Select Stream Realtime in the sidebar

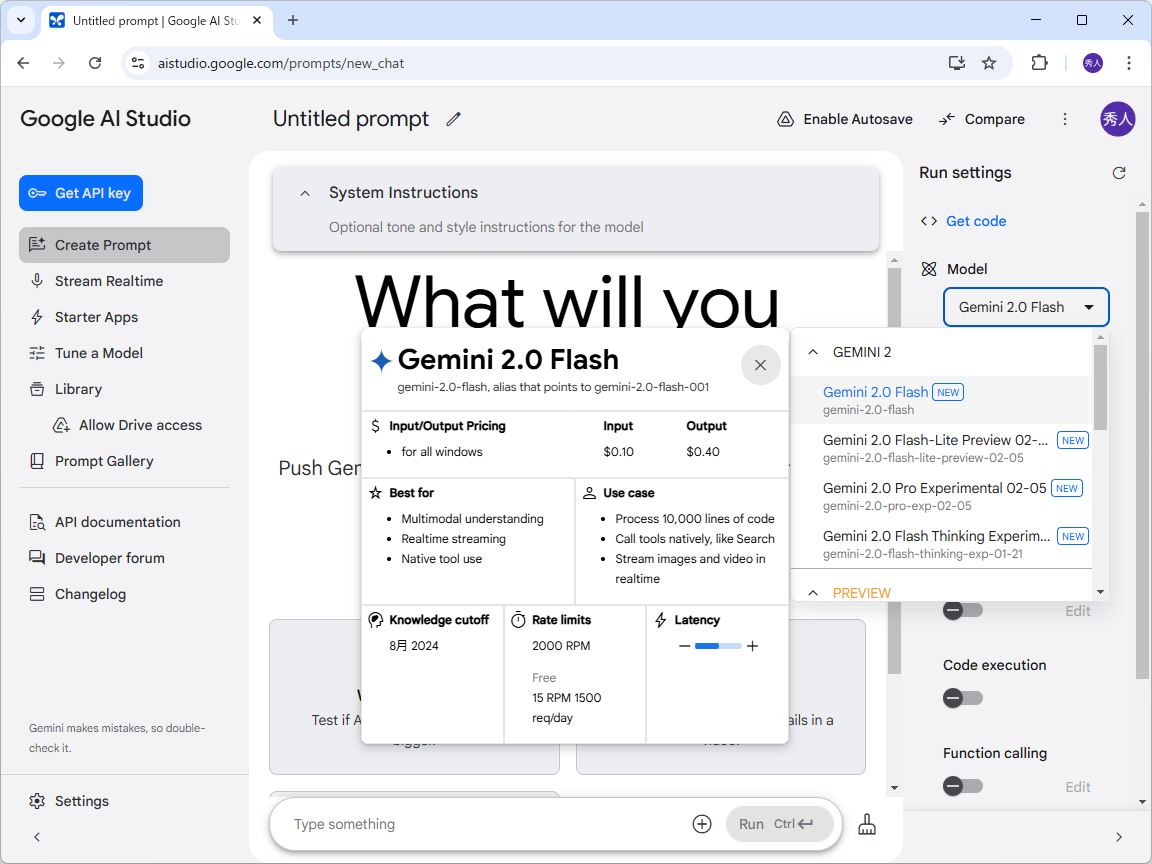point(110,281)
